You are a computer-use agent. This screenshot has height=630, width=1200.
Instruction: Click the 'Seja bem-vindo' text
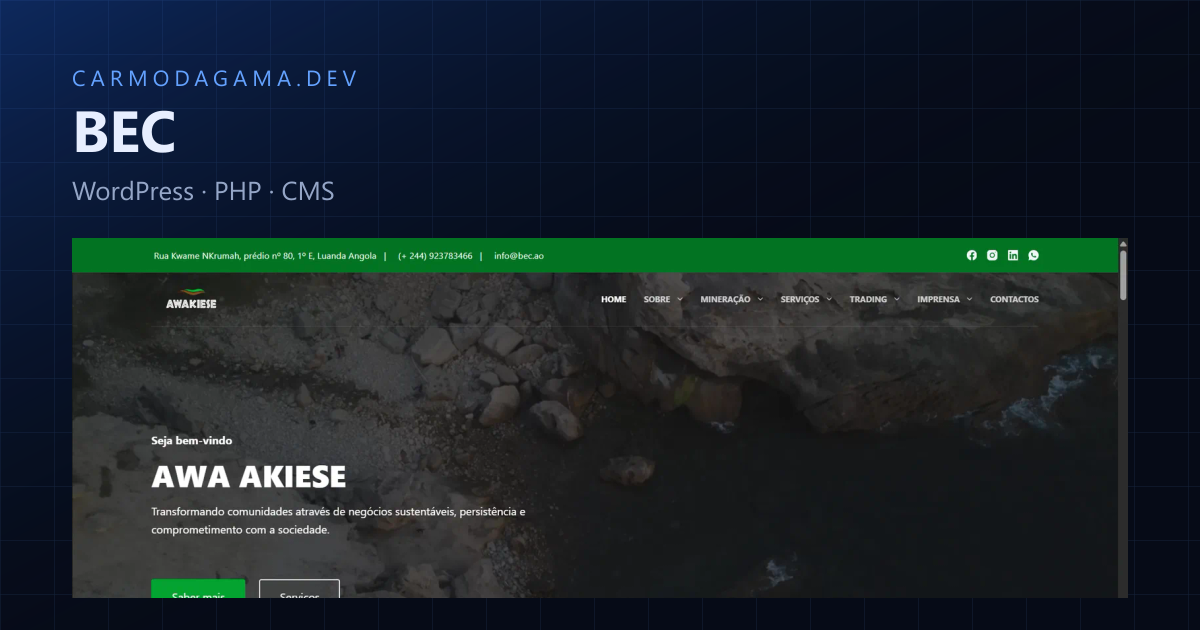[x=192, y=440]
